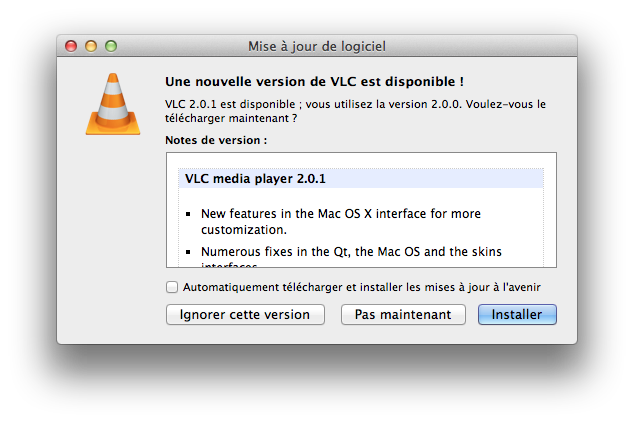Click inside the release notes box
The width and height of the screenshot is (634, 423).
point(361,210)
